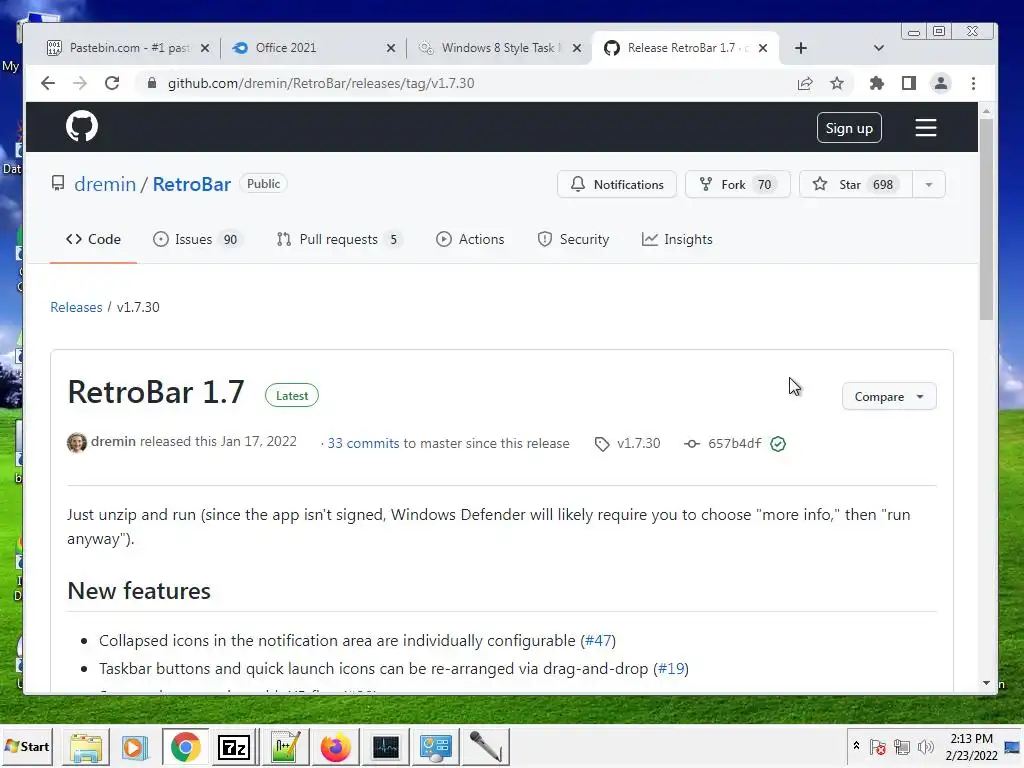Click the padlock site info icon
1024x768 pixels.
click(x=152, y=83)
